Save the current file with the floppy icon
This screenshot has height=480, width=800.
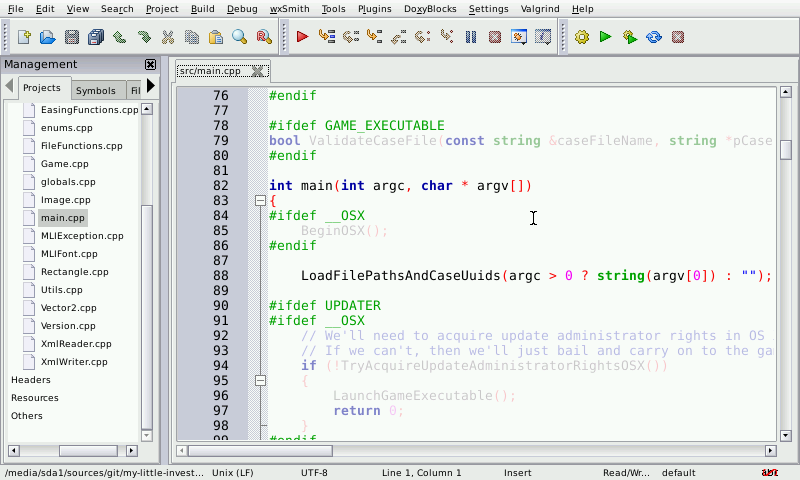(71, 37)
